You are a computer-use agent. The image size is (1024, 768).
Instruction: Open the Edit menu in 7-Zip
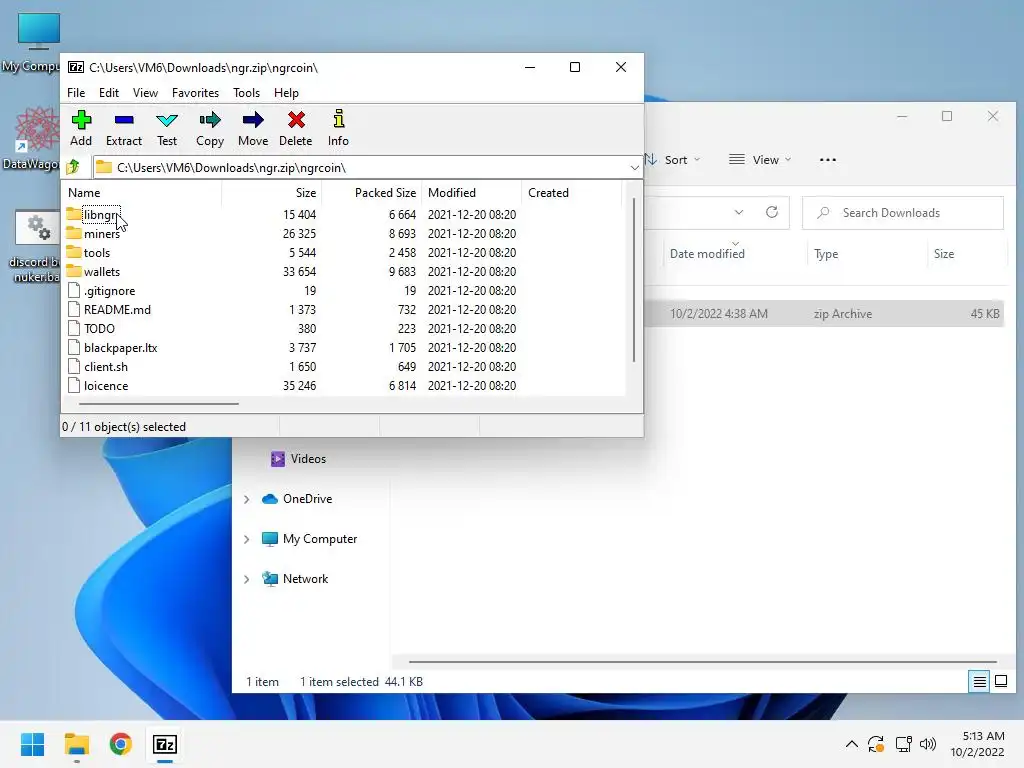pos(108,93)
